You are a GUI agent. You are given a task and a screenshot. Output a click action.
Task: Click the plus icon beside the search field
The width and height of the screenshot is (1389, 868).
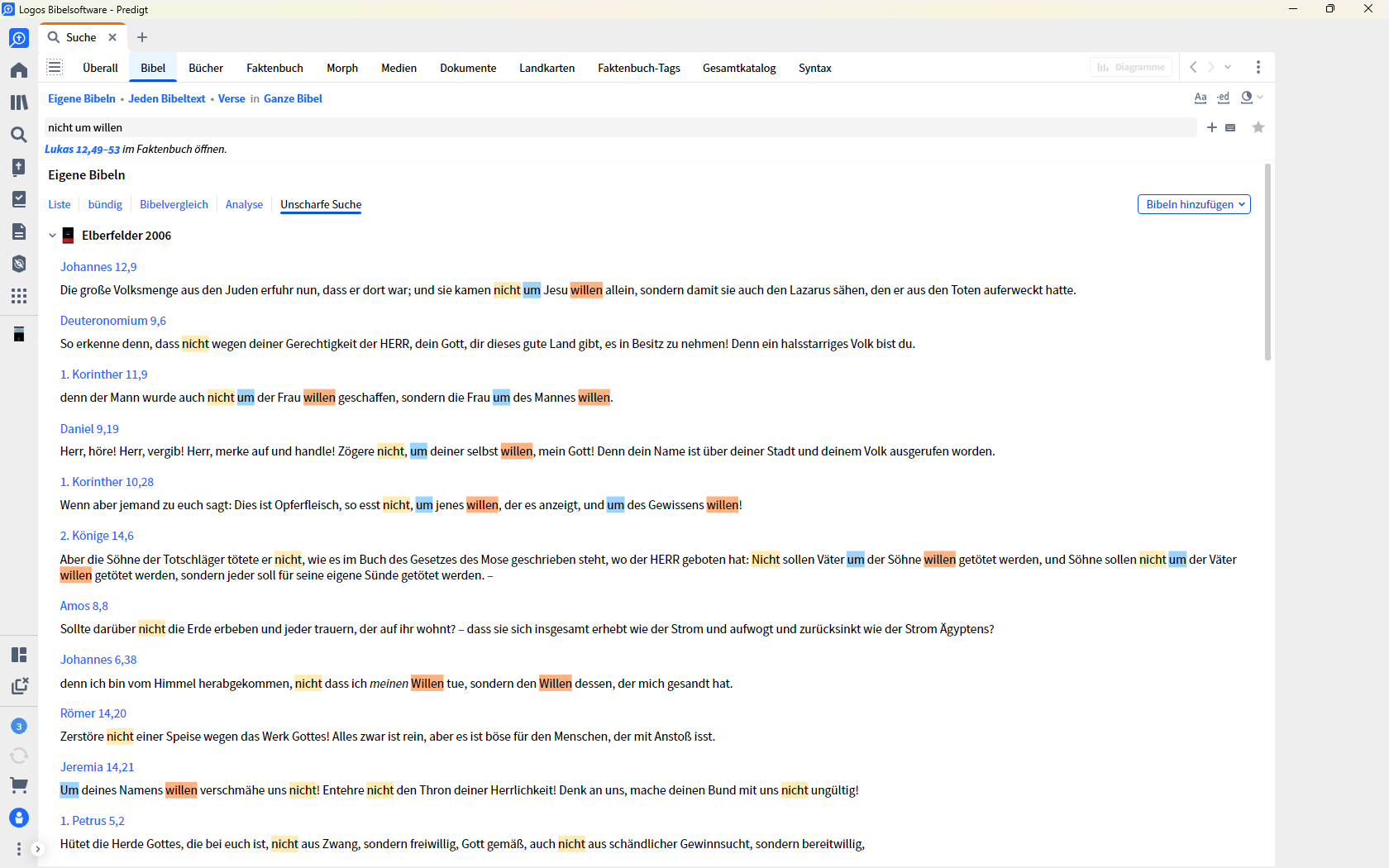pos(1212,127)
